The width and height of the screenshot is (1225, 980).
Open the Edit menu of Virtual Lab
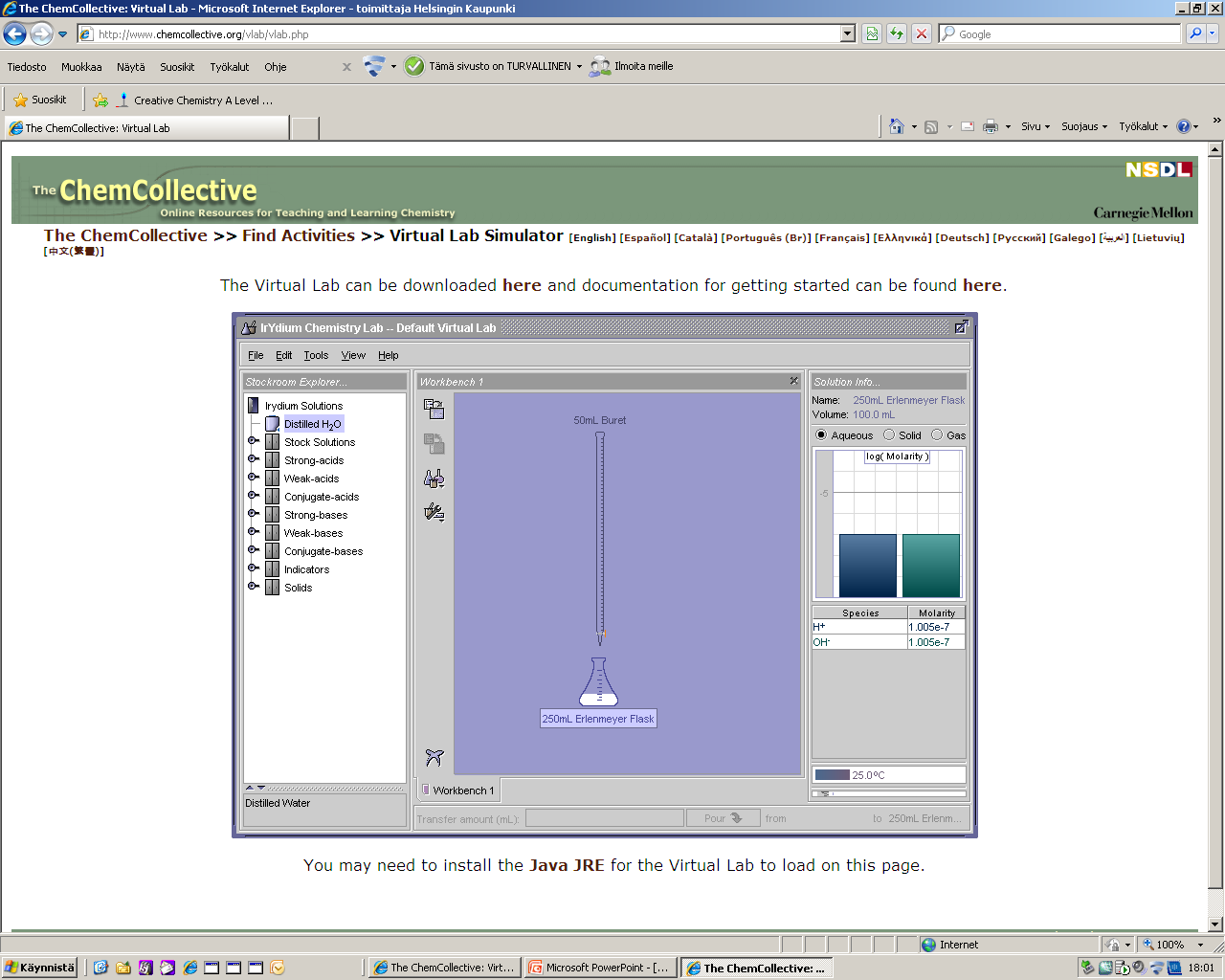(x=284, y=355)
